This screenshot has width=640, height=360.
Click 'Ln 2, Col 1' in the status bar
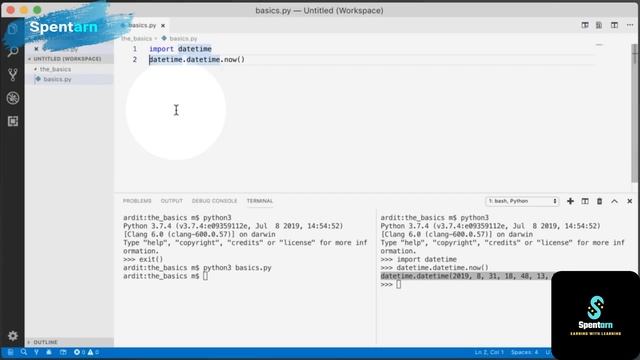point(489,352)
